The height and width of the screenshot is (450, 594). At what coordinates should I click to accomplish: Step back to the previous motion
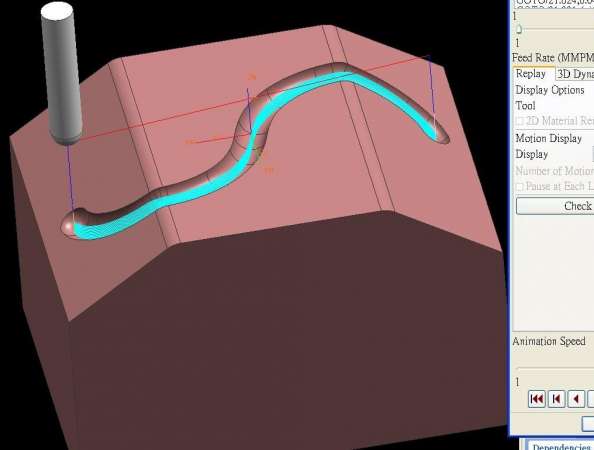coord(556,399)
